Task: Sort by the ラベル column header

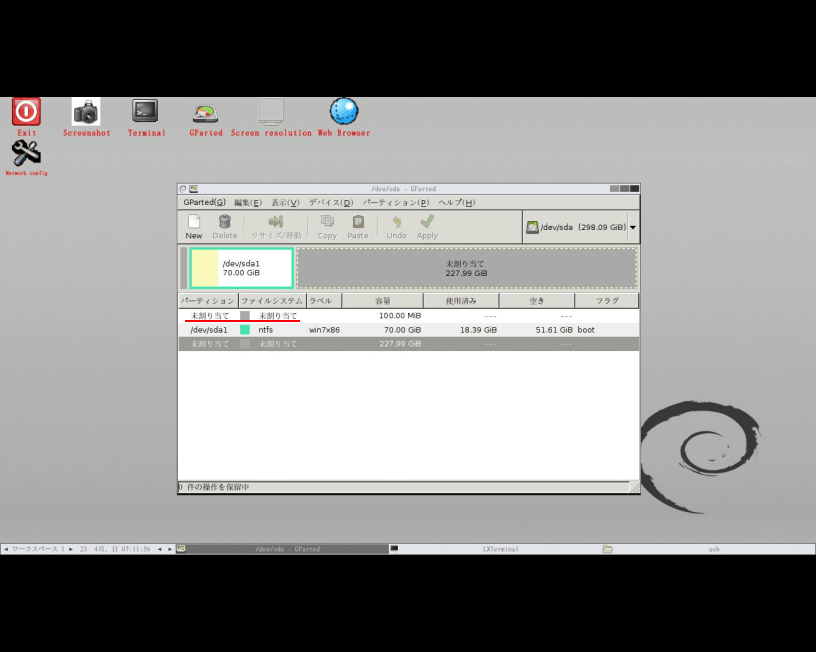Action: [324, 301]
